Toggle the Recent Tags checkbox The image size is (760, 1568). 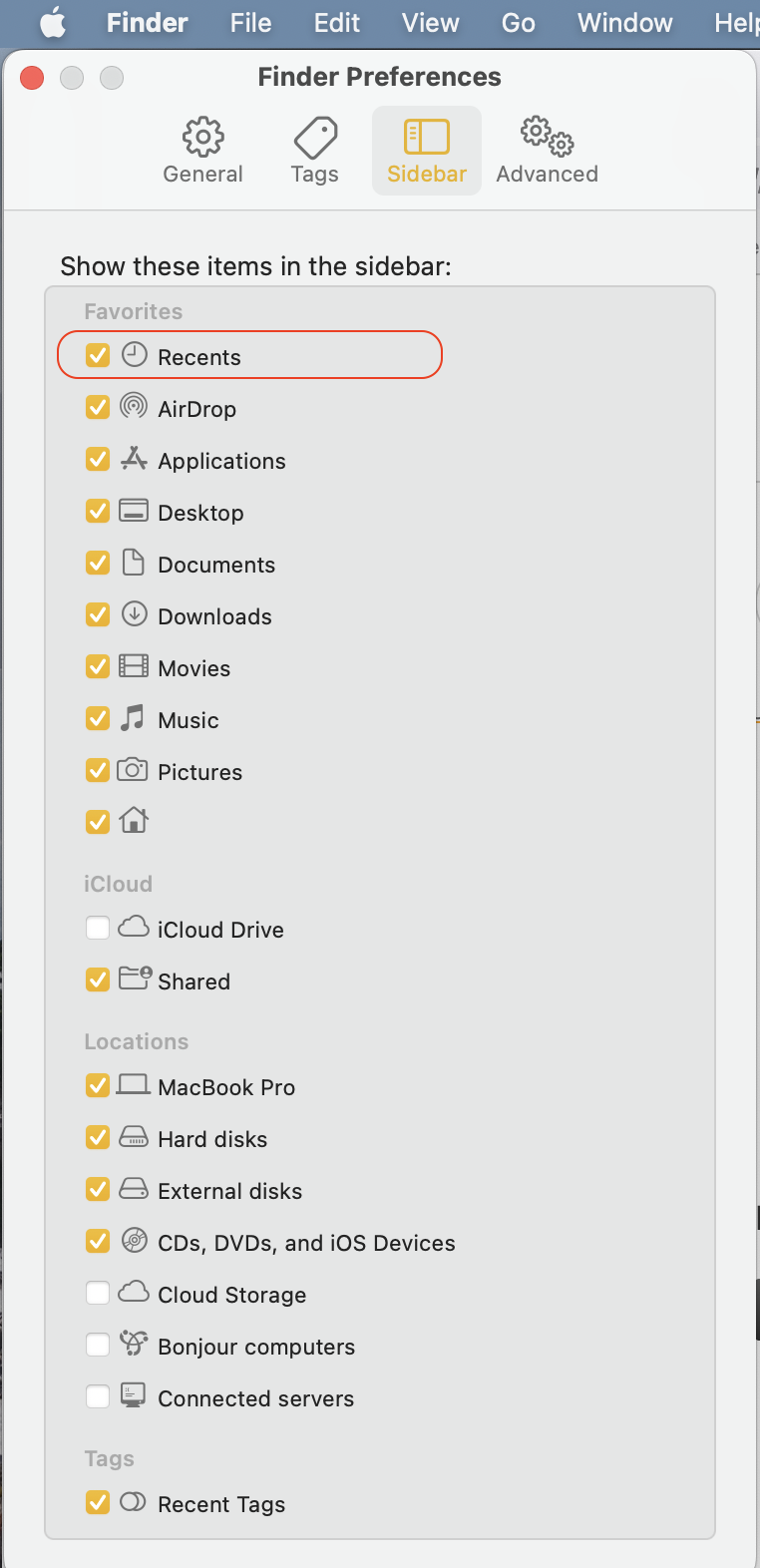(98, 1502)
